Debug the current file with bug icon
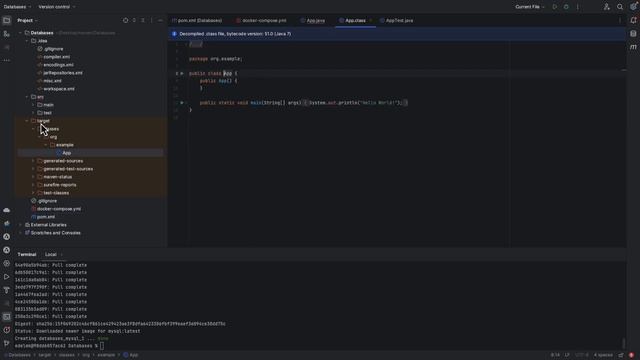The width and height of the screenshot is (640, 360). click(566, 7)
